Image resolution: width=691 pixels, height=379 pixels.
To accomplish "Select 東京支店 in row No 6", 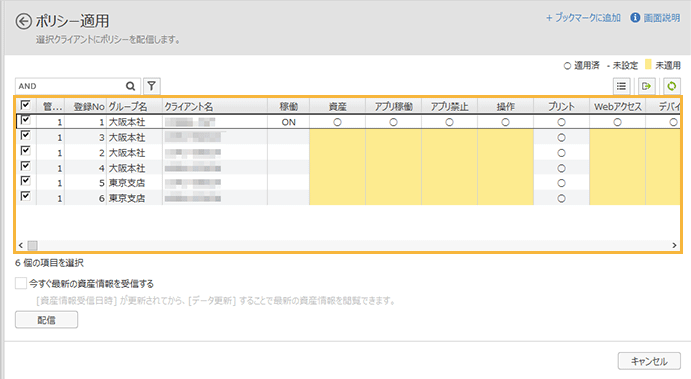I will [x=127, y=198].
